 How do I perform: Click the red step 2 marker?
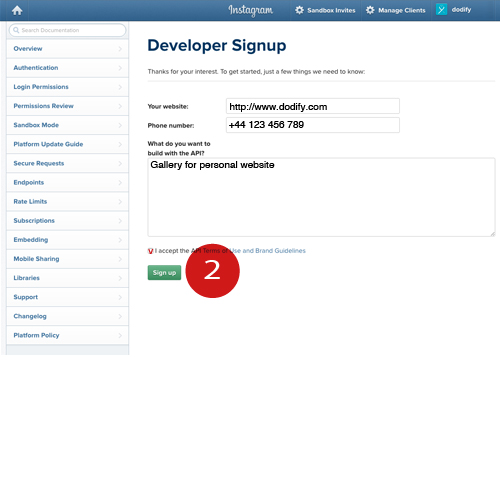(212, 270)
